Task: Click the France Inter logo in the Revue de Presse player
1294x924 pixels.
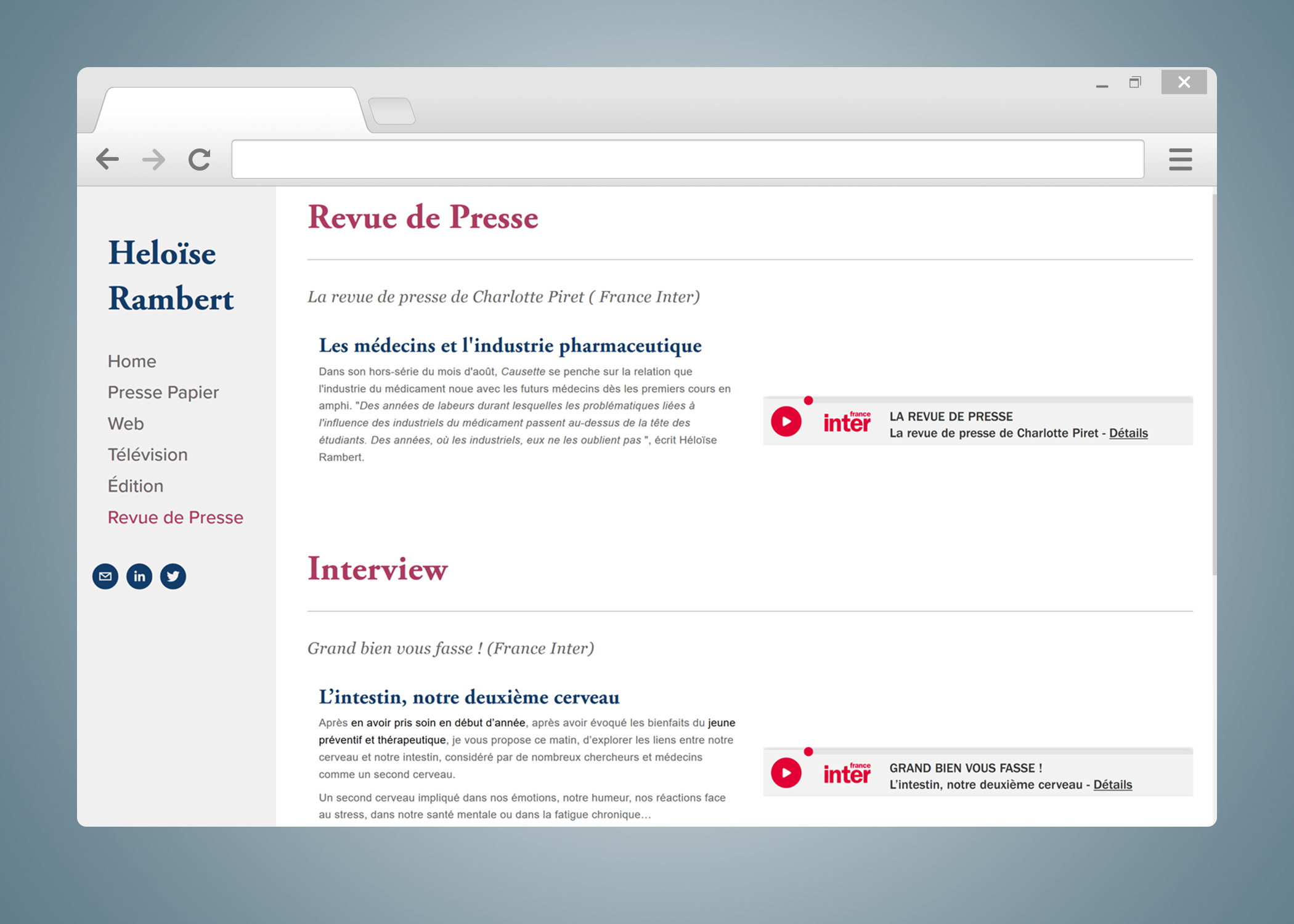Action: tap(847, 422)
